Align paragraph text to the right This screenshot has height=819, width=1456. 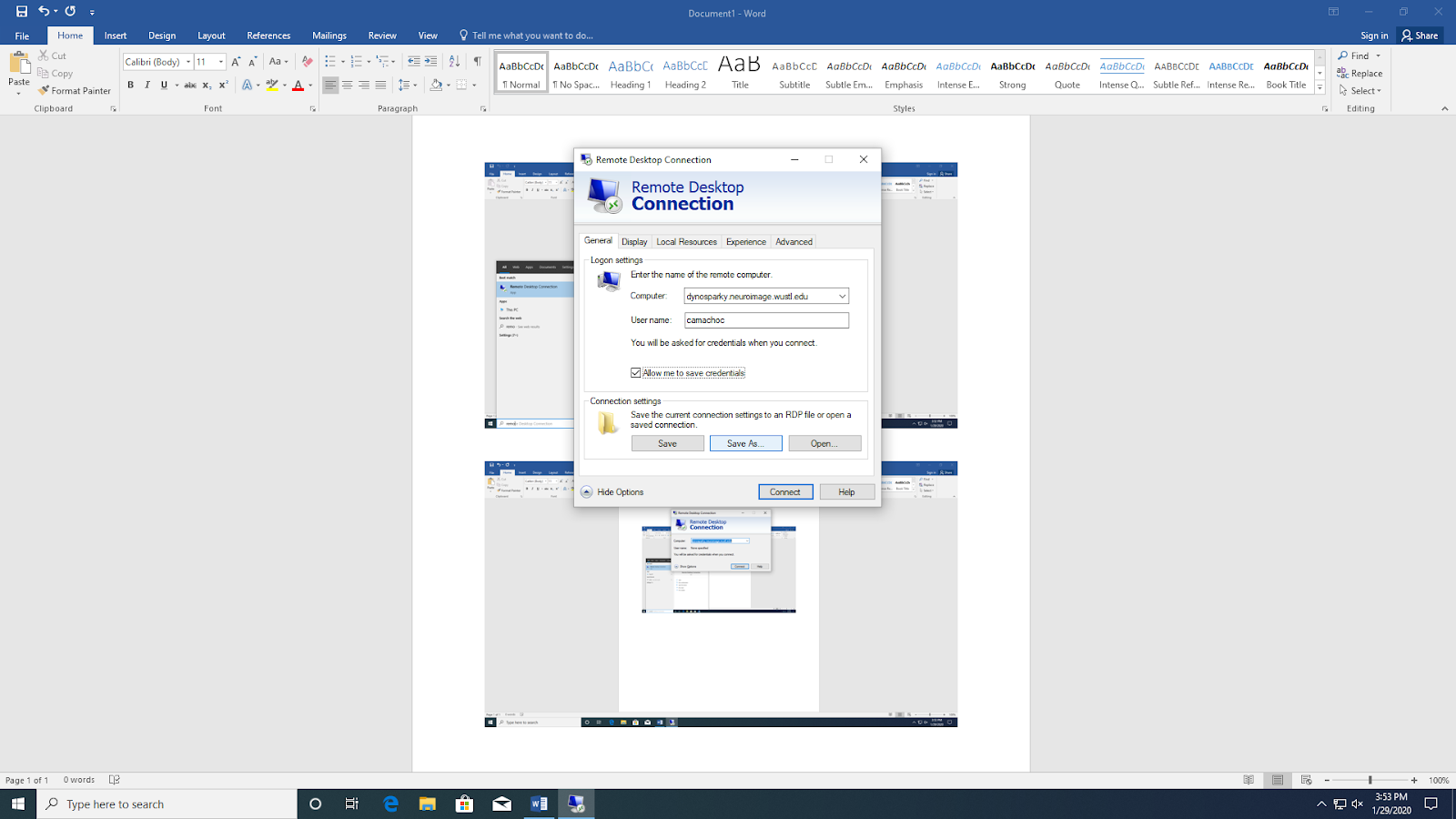pyautogui.click(x=364, y=85)
